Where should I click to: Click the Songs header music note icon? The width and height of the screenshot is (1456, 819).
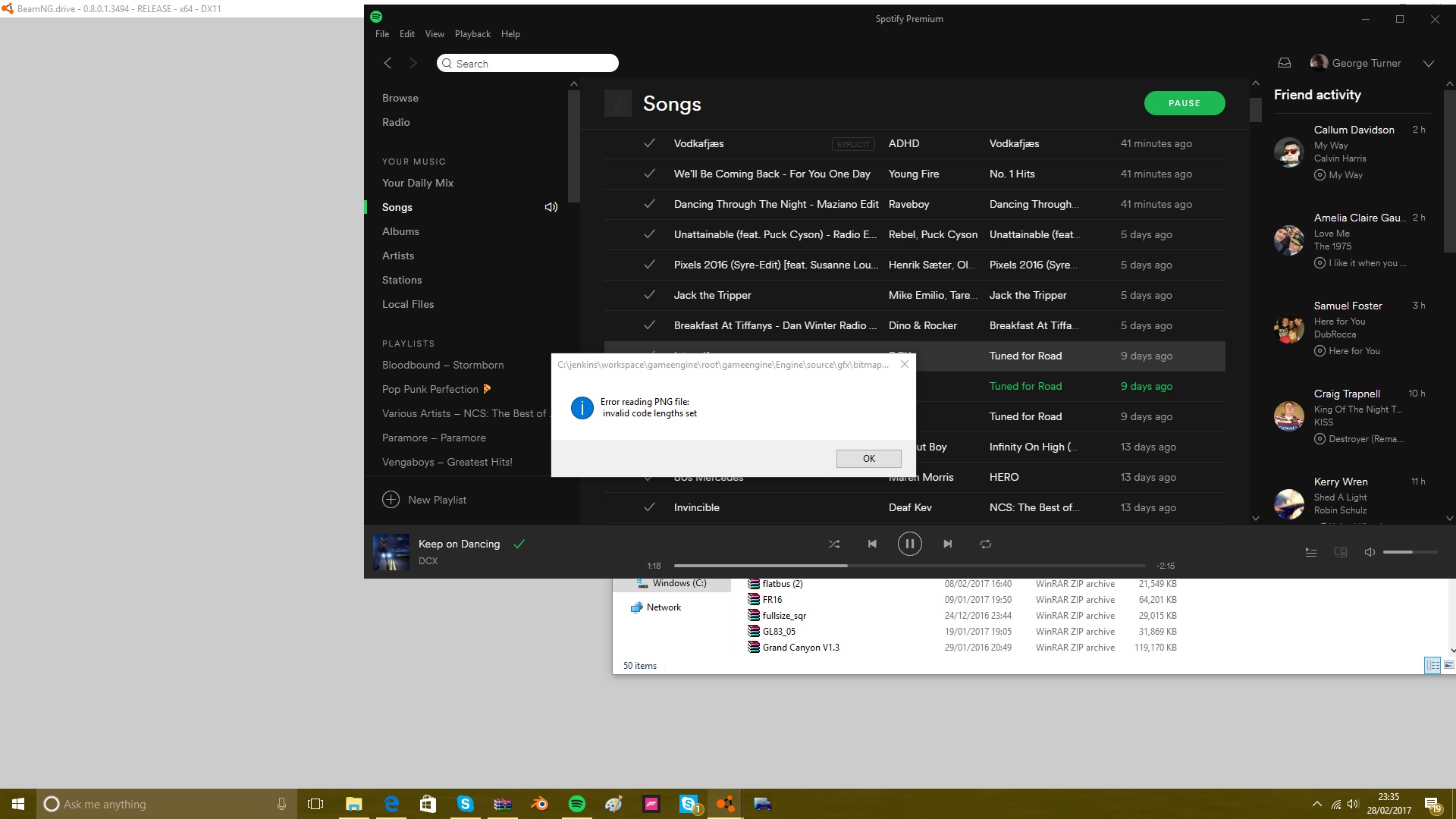[x=618, y=103]
